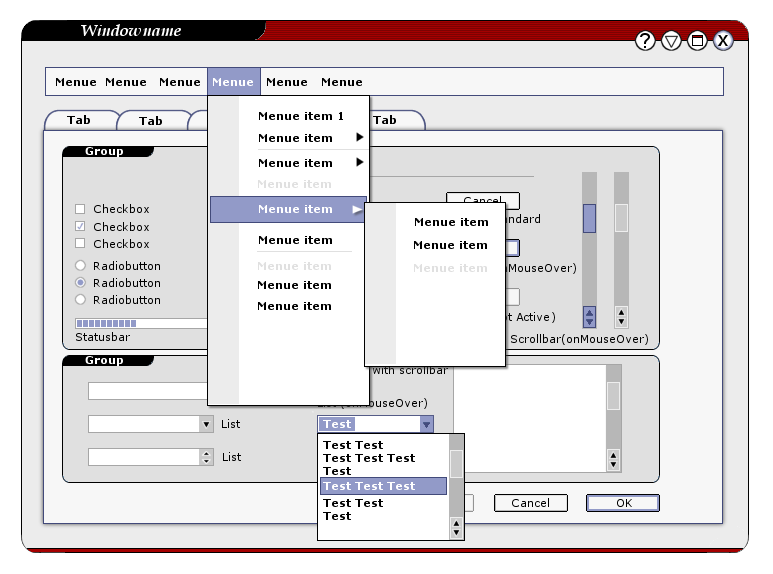The height and width of the screenshot is (574, 773).
Task: Choose the top Menue item in the submenu
Action: (451, 222)
